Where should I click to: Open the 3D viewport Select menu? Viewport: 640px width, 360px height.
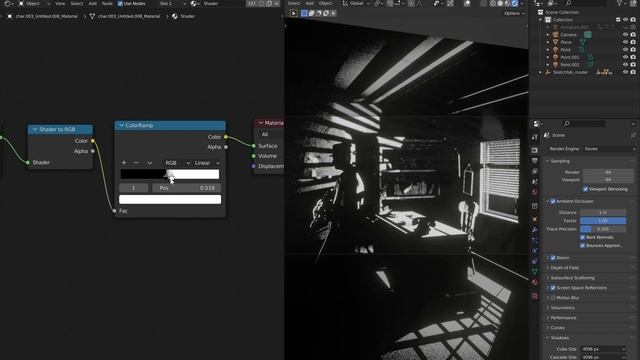[293, 3]
